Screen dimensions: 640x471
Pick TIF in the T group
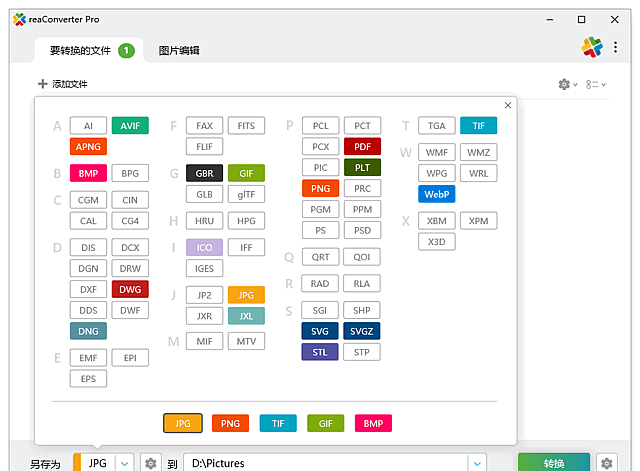(478, 126)
